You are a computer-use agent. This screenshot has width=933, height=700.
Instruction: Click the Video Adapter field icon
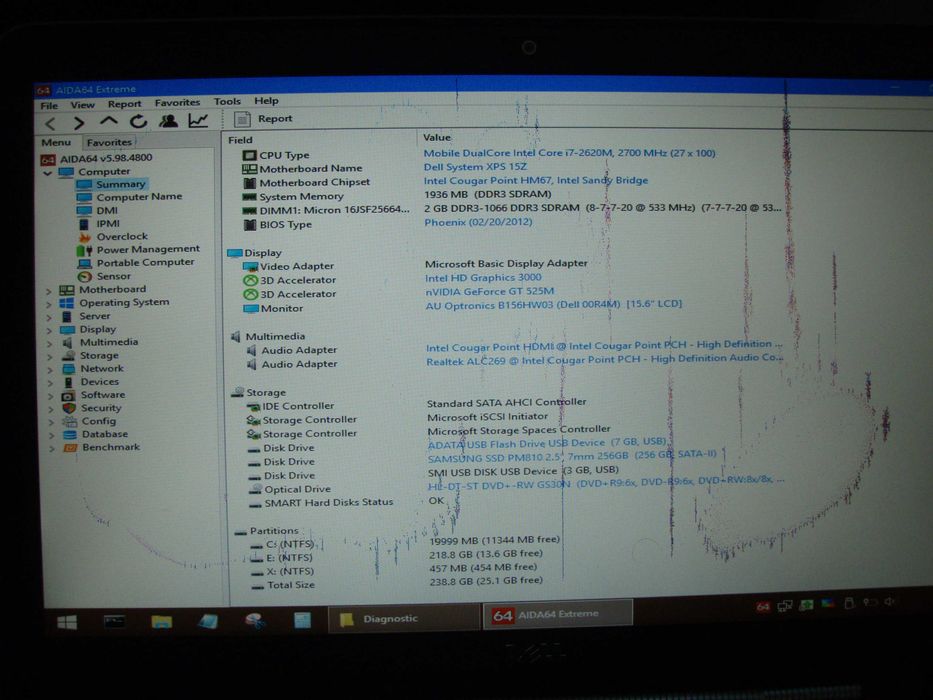click(250, 267)
